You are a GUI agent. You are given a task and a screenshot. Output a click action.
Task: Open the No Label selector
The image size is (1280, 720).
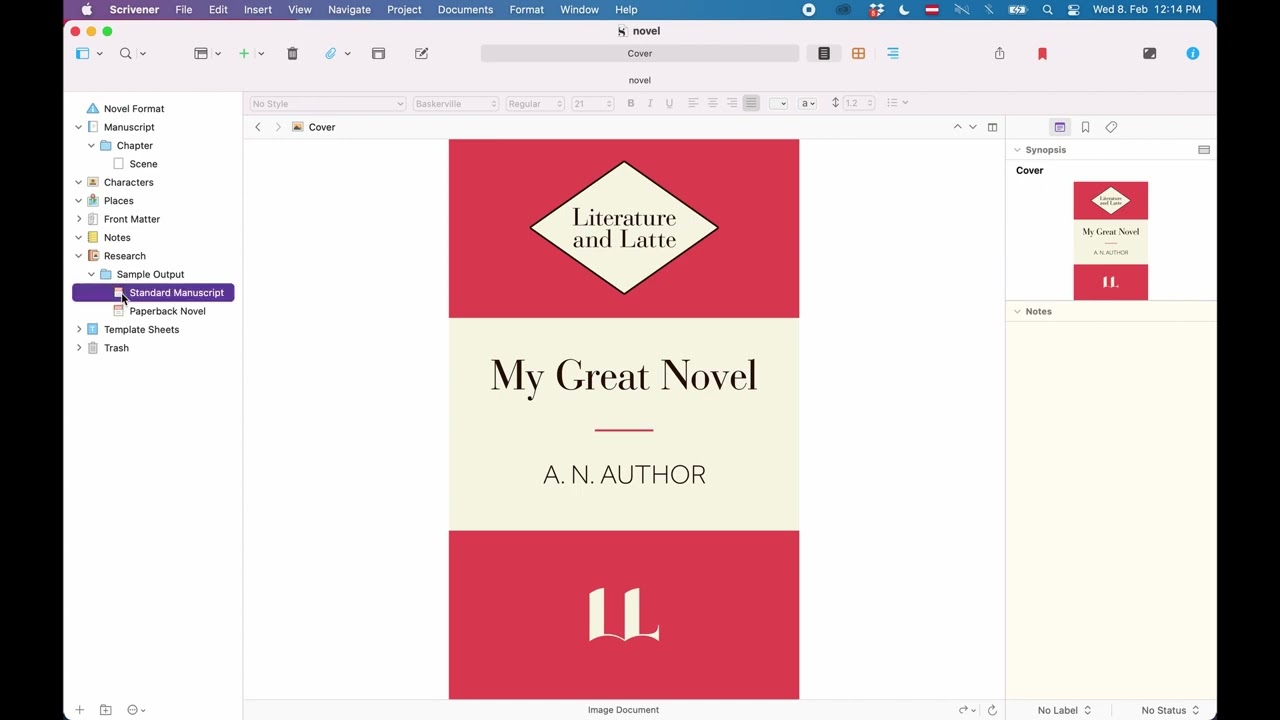(x=1064, y=710)
